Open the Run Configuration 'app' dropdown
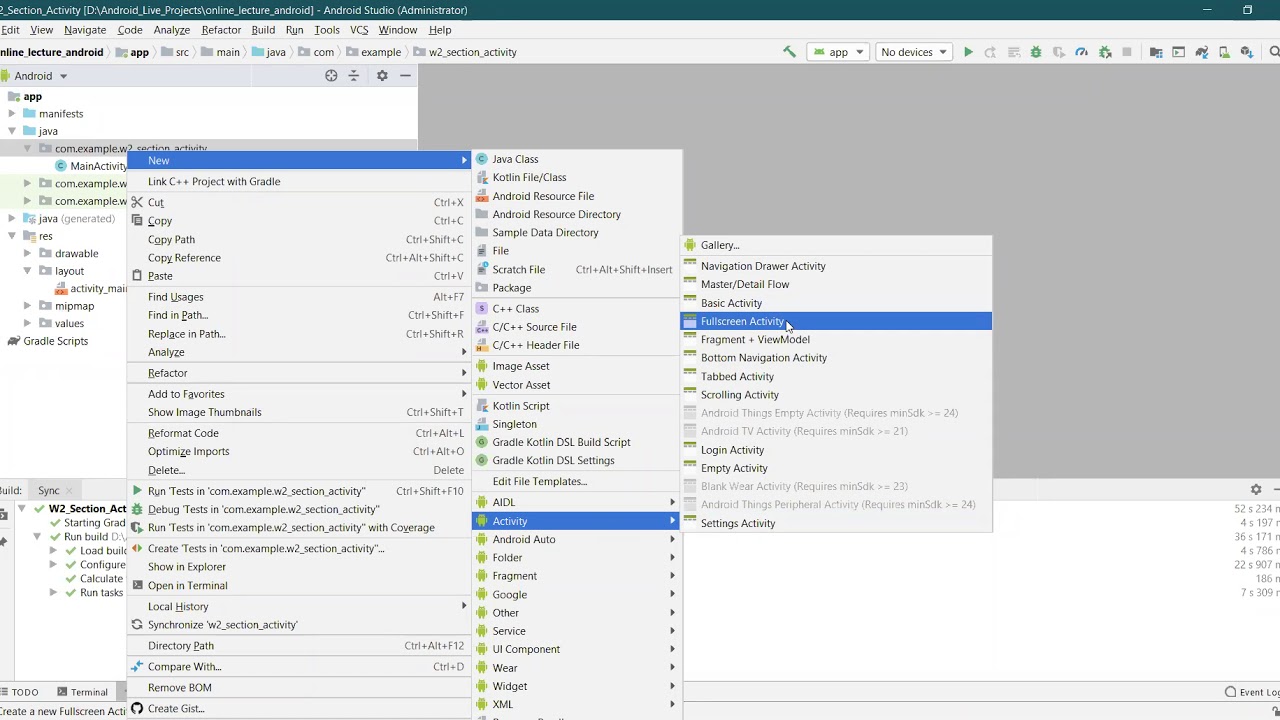This screenshot has height=720, width=1280. 839,52
